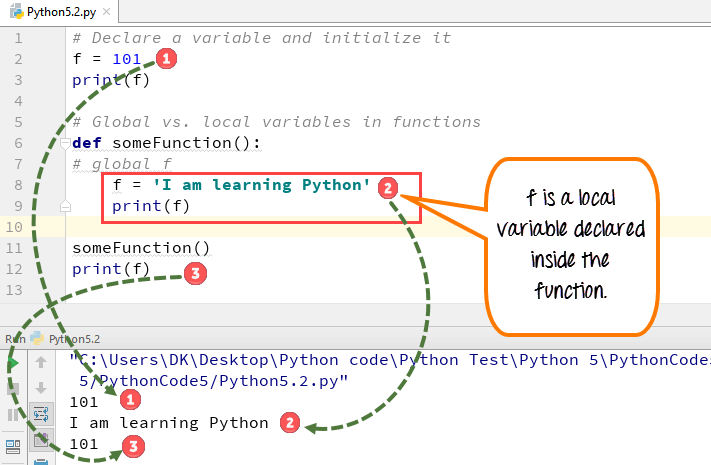The image size is (711, 465).
Task: Click the 'Run' tool window label
Action: coord(15,338)
